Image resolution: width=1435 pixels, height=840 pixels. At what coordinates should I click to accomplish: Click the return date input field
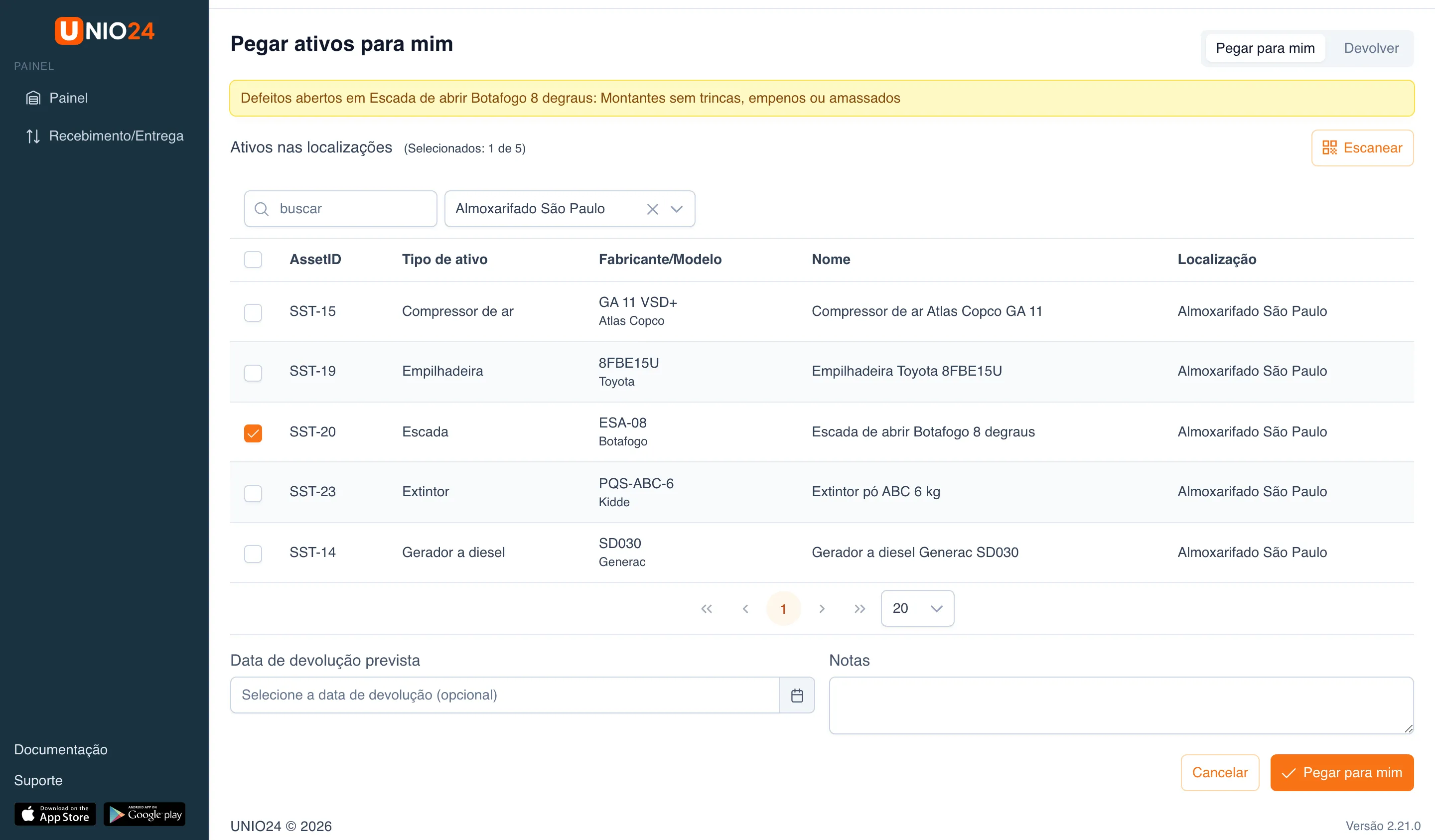point(505,695)
